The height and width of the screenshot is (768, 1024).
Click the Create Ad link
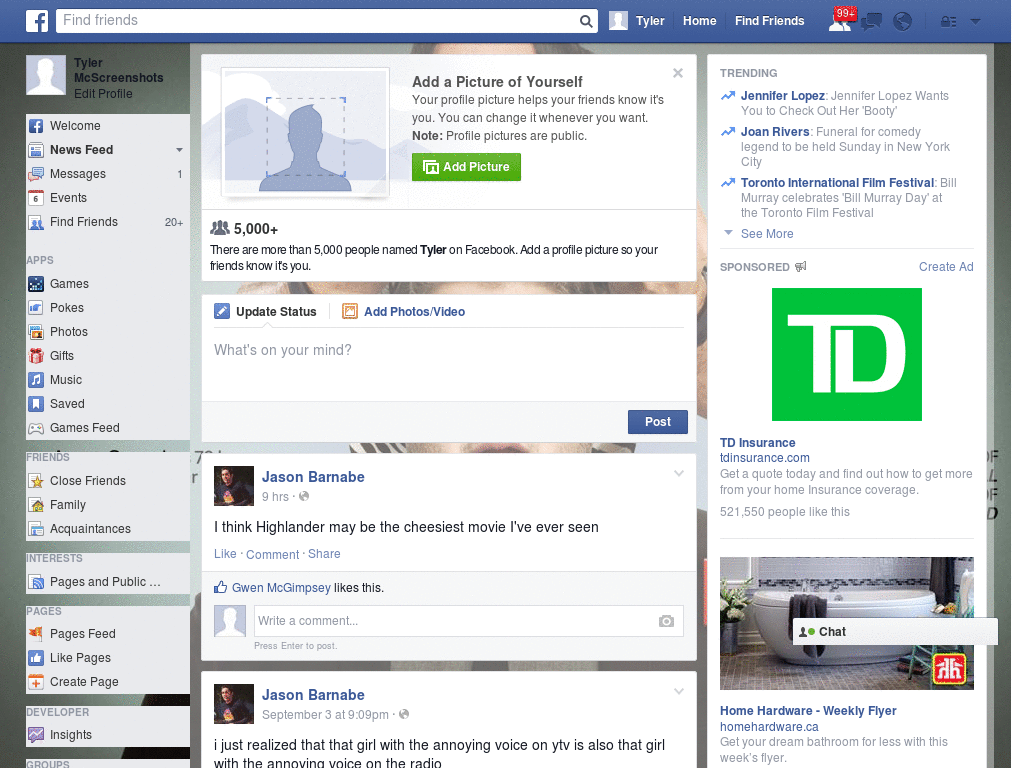click(946, 266)
